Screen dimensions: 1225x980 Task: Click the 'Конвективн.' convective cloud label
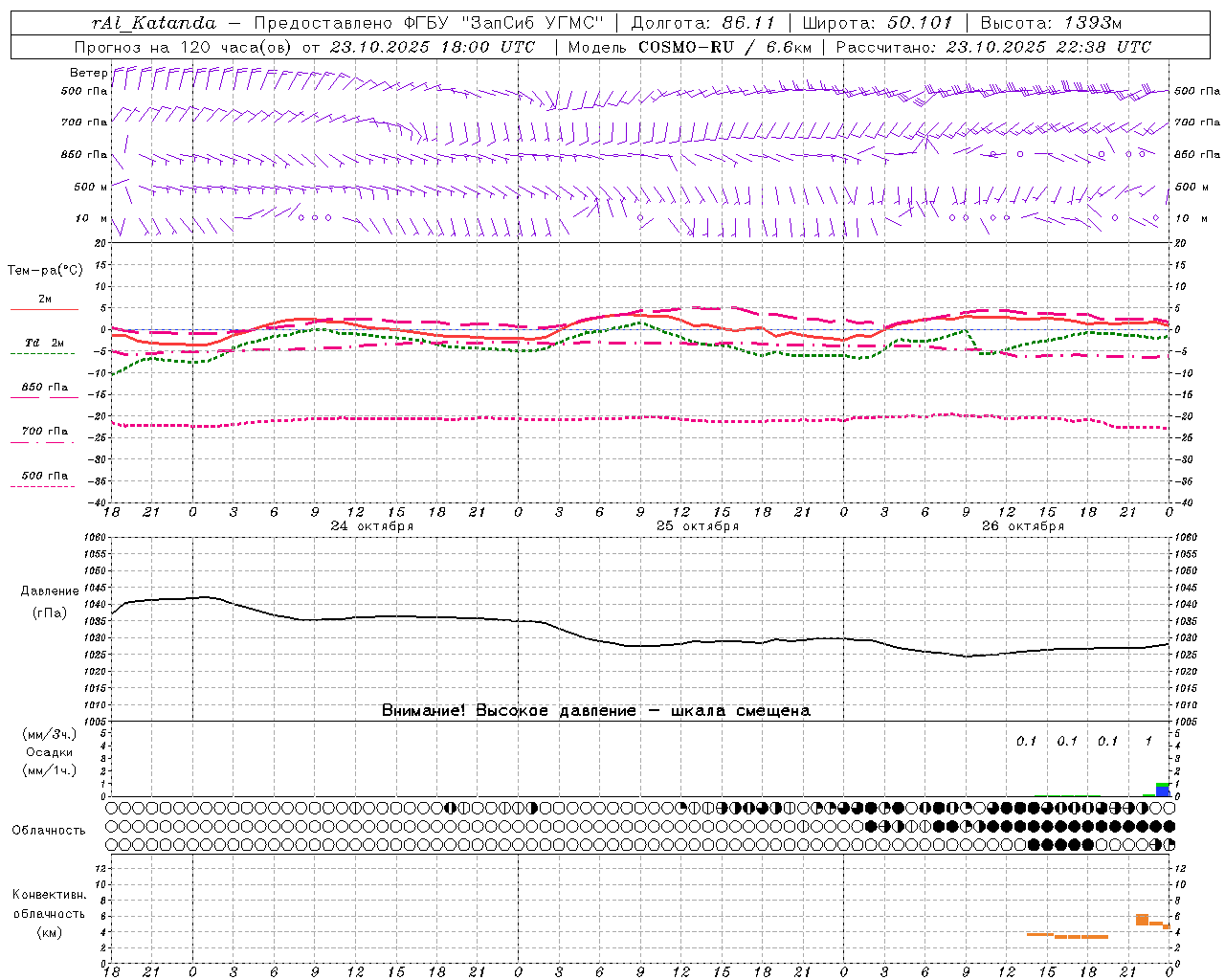[x=50, y=895]
